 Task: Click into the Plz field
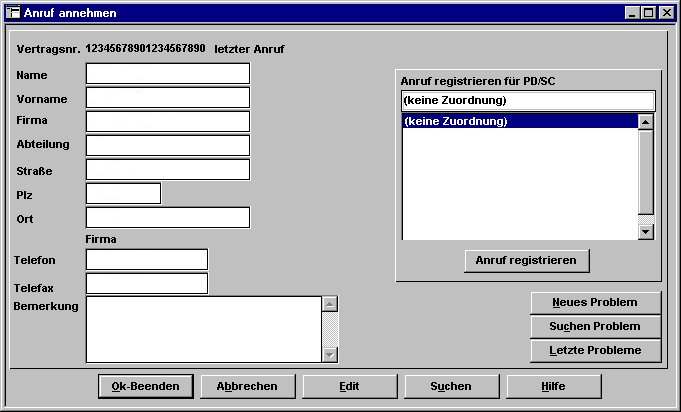[123, 194]
